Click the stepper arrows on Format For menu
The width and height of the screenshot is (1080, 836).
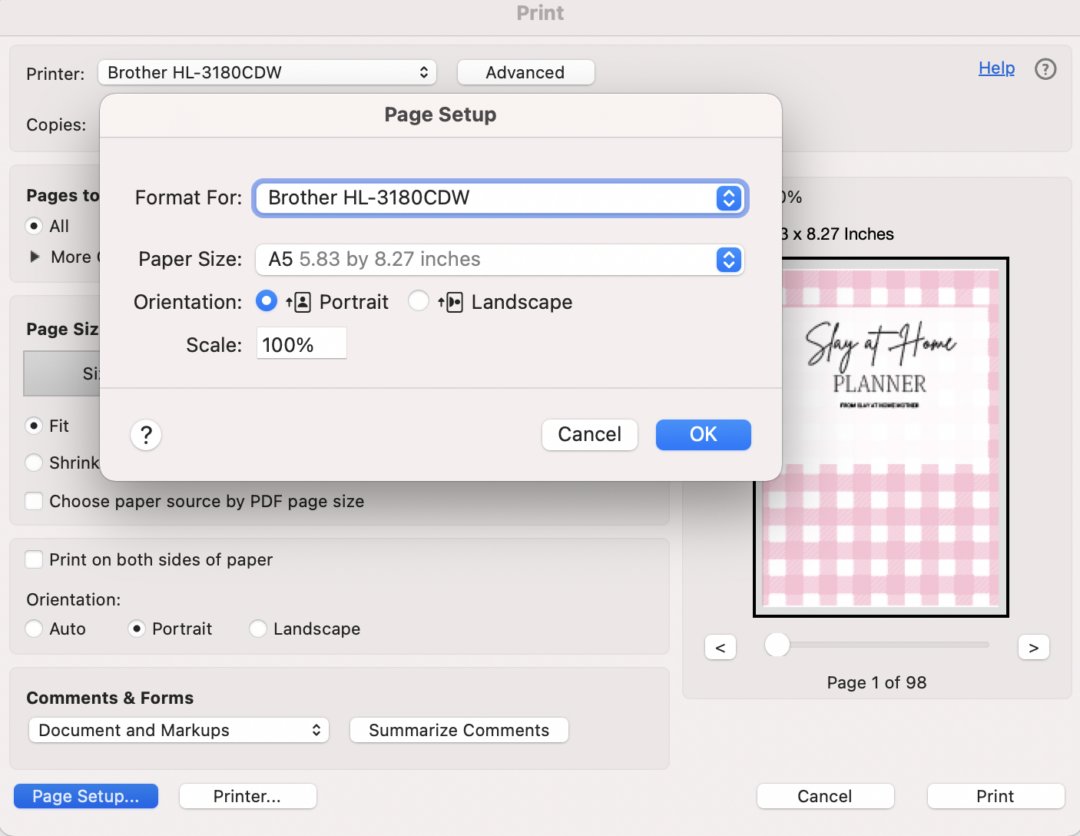pos(729,197)
